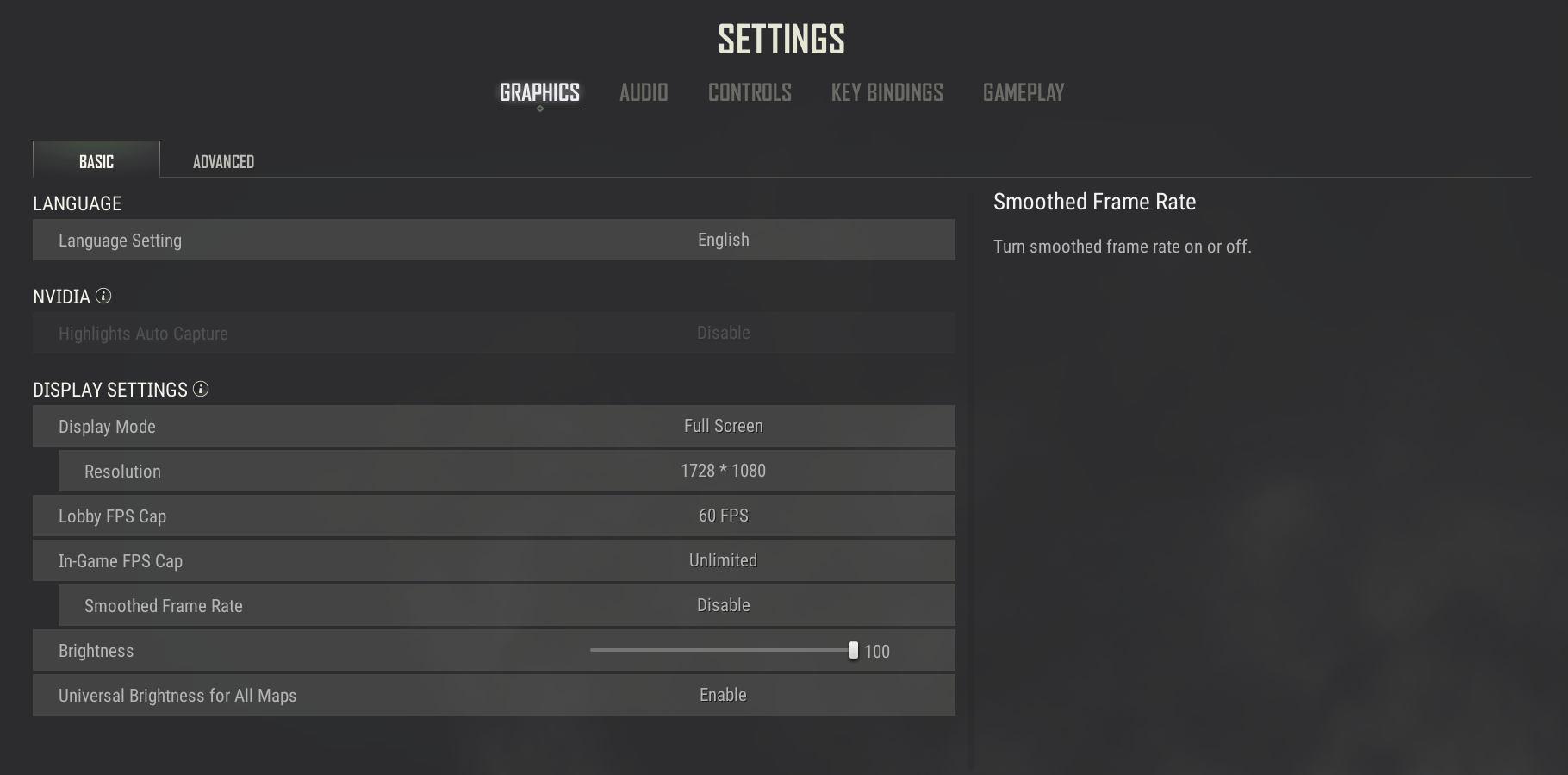Image resolution: width=1568 pixels, height=775 pixels.
Task: Open the AUDIO settings tab
Action: (x=643, y=92)
